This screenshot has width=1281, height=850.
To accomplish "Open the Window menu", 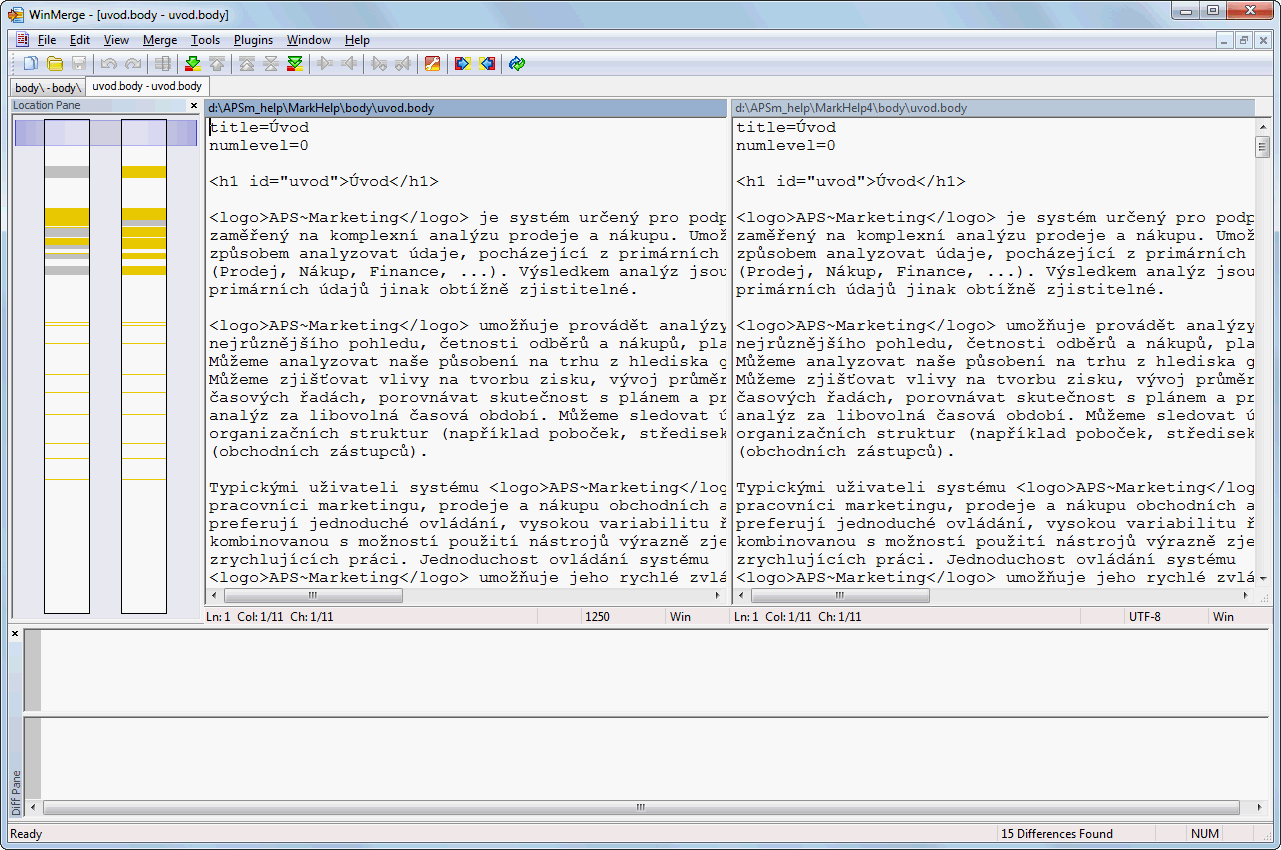I will click(309, 40).
